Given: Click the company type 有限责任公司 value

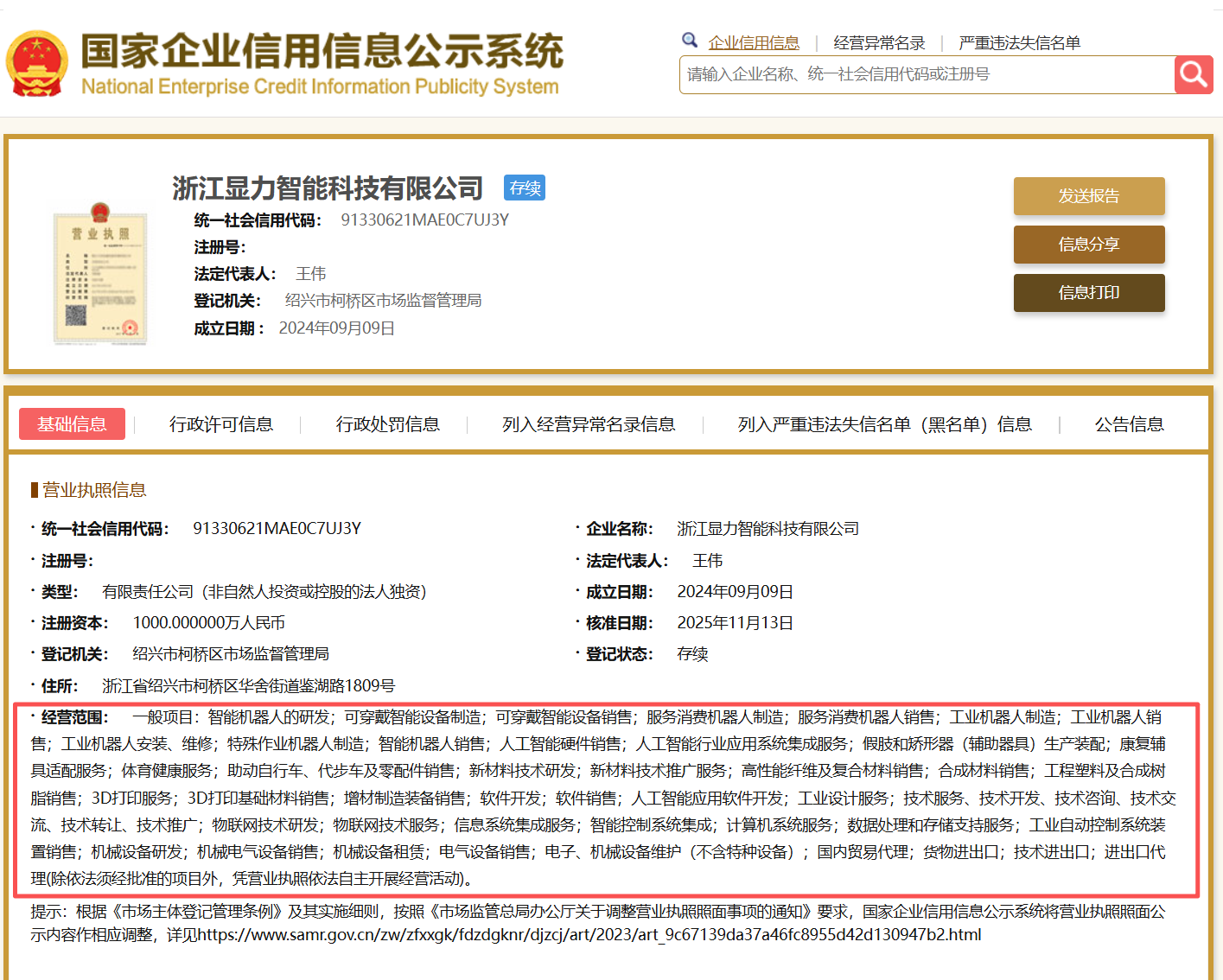Looking at the screenshot, I should click(264, 592).
